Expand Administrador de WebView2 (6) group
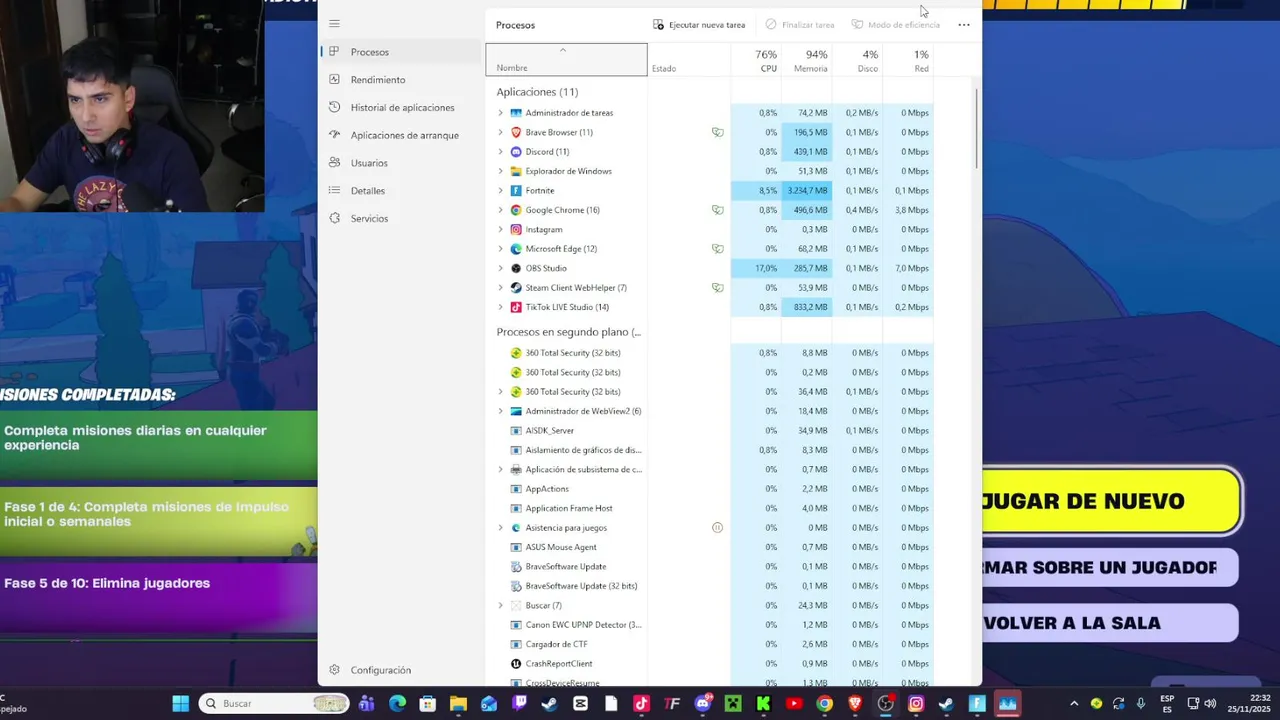The image size is (1280, 720). [500, 411]
